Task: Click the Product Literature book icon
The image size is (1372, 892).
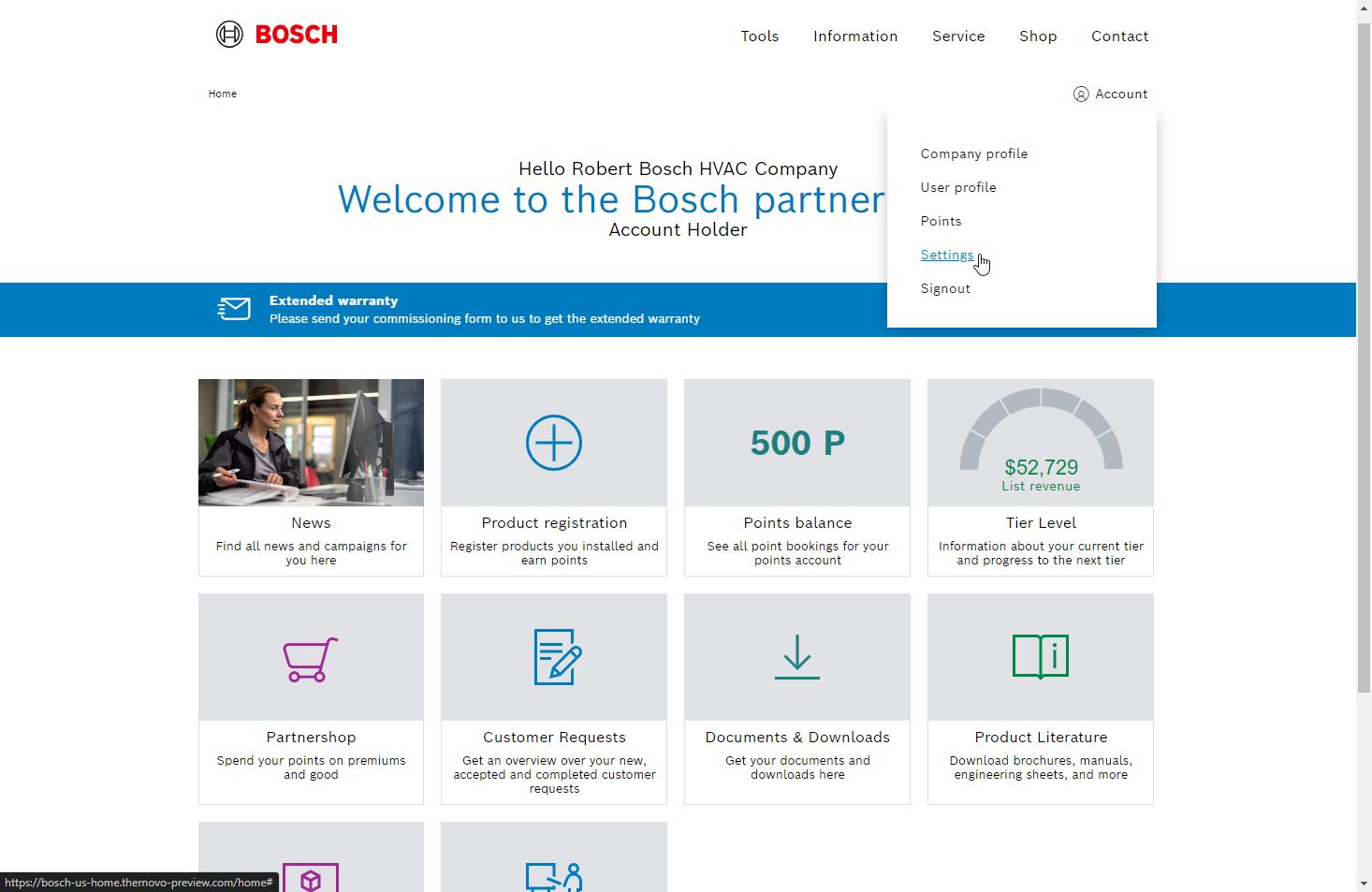Action: [x=1041, y=656]
